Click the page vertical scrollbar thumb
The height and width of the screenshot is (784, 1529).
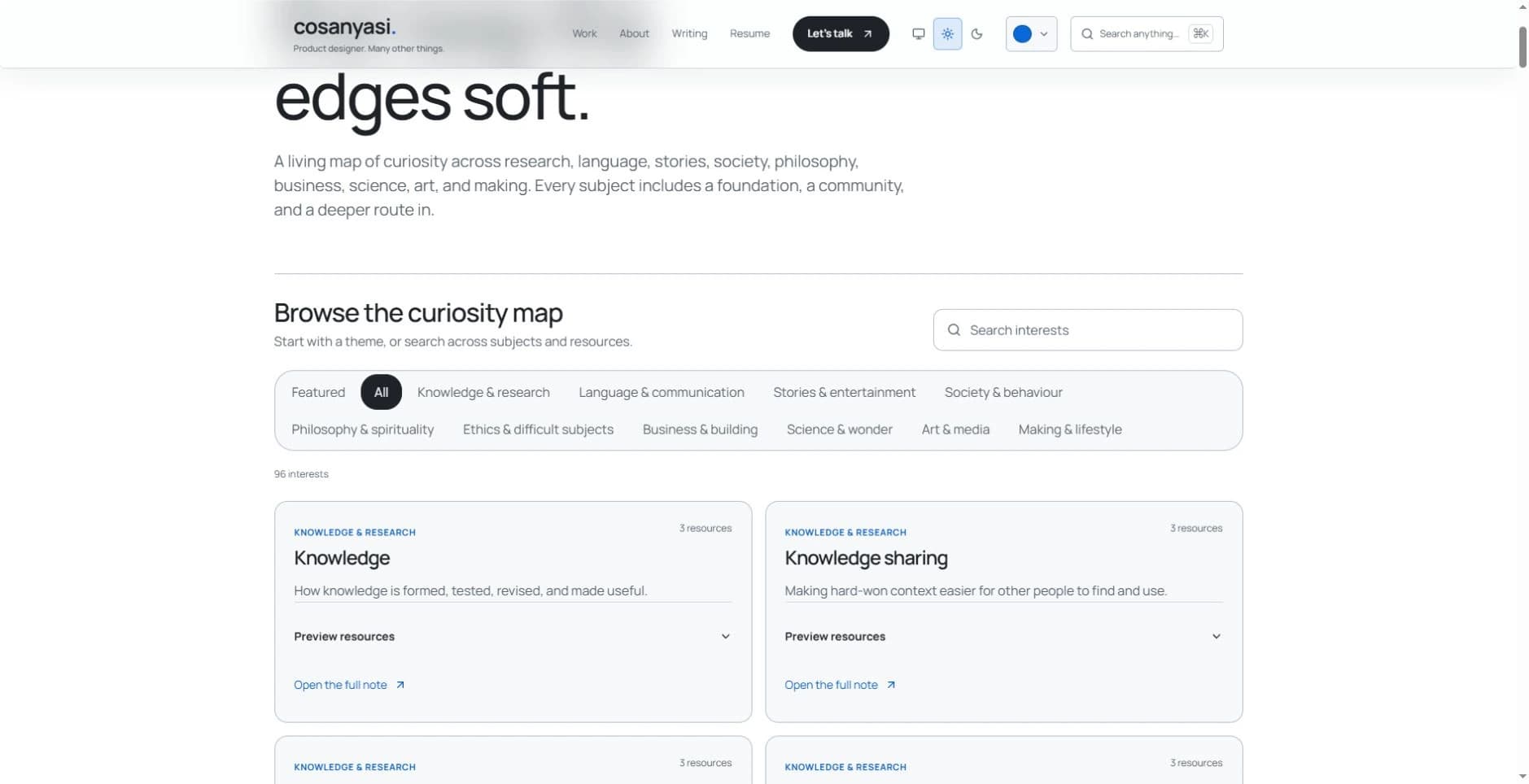point(1522,46)
